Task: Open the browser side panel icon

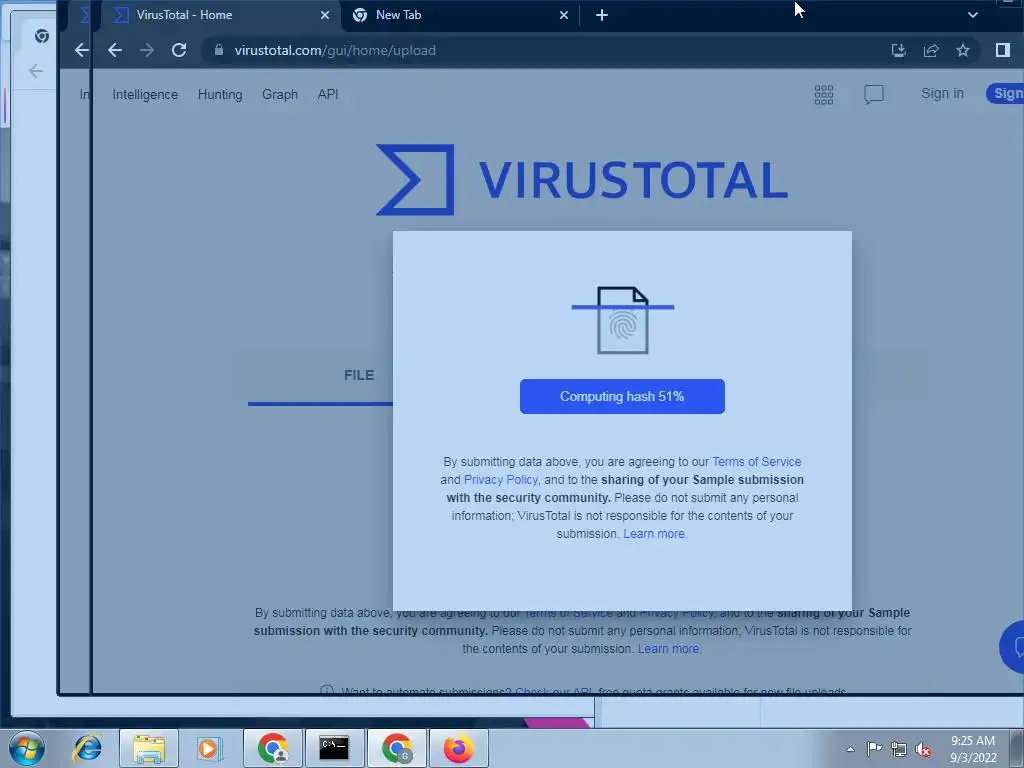Action: click(1002, 50)
